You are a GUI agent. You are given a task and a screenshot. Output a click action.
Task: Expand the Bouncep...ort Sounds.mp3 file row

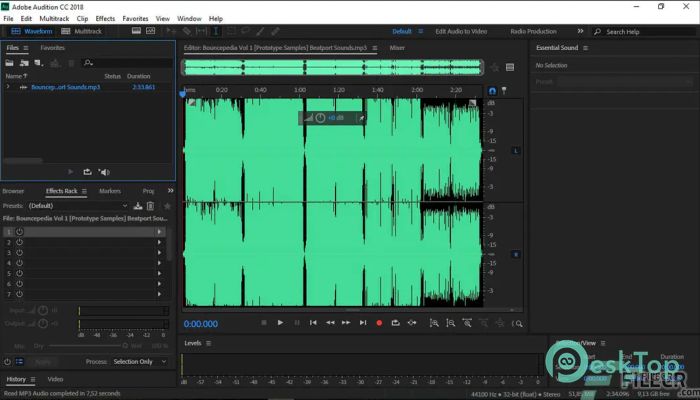tap(8, 87)
